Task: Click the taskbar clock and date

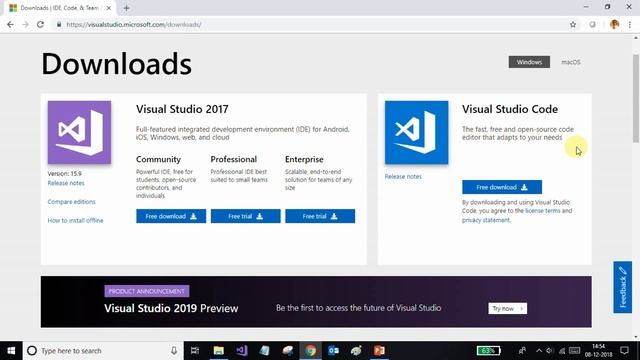Action: click(x=598, y=351)
